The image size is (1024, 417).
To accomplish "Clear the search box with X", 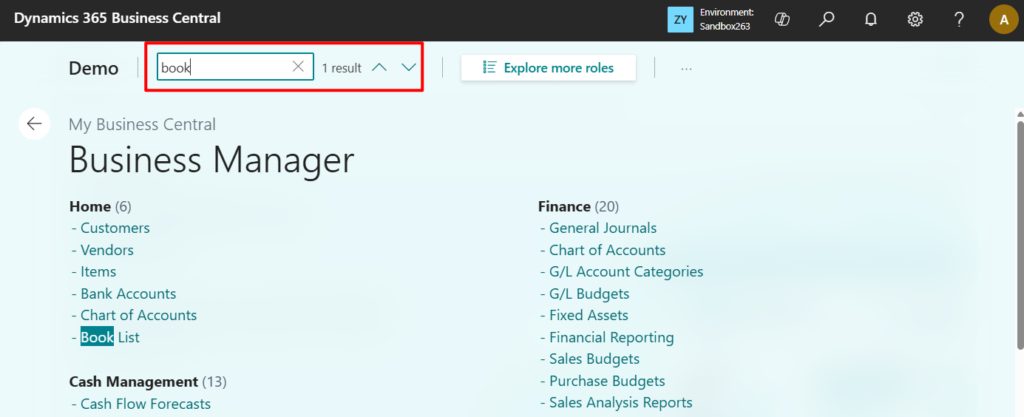I will click(x=298, y=67).
